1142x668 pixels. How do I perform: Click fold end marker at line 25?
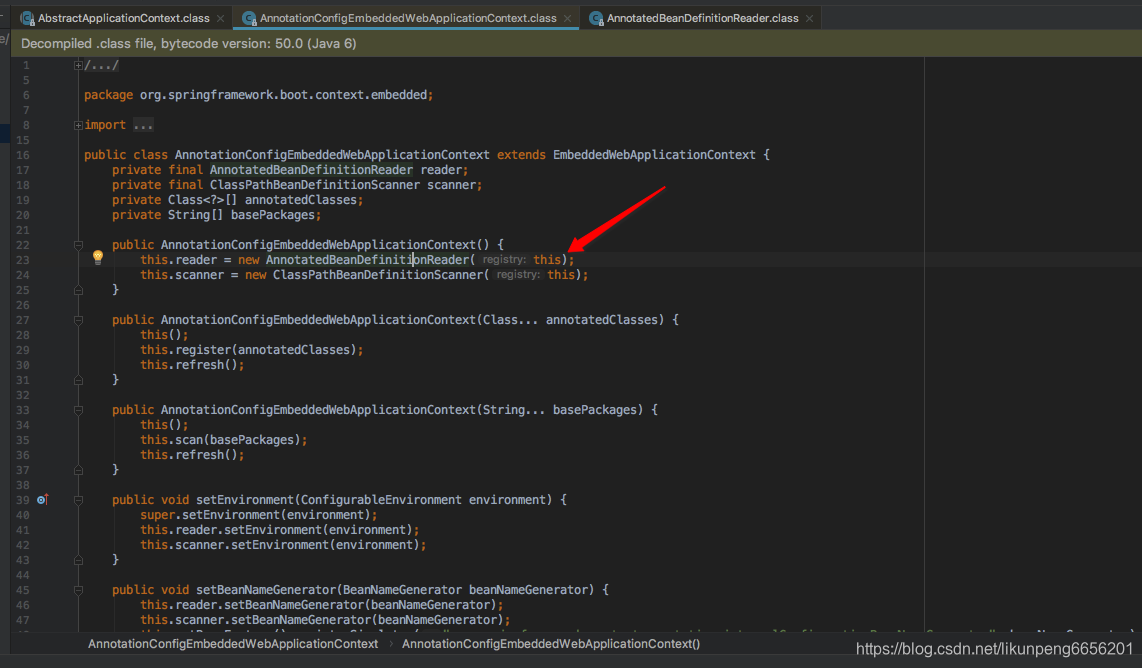point(78,290)
